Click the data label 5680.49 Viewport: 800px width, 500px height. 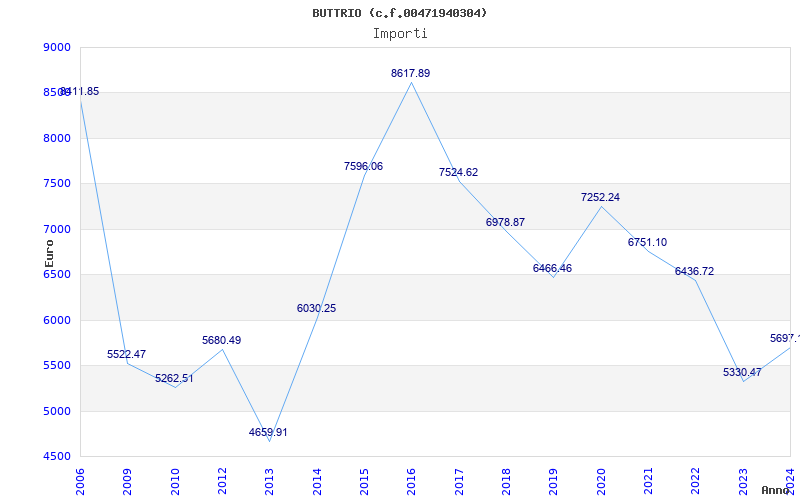[221, 341]
